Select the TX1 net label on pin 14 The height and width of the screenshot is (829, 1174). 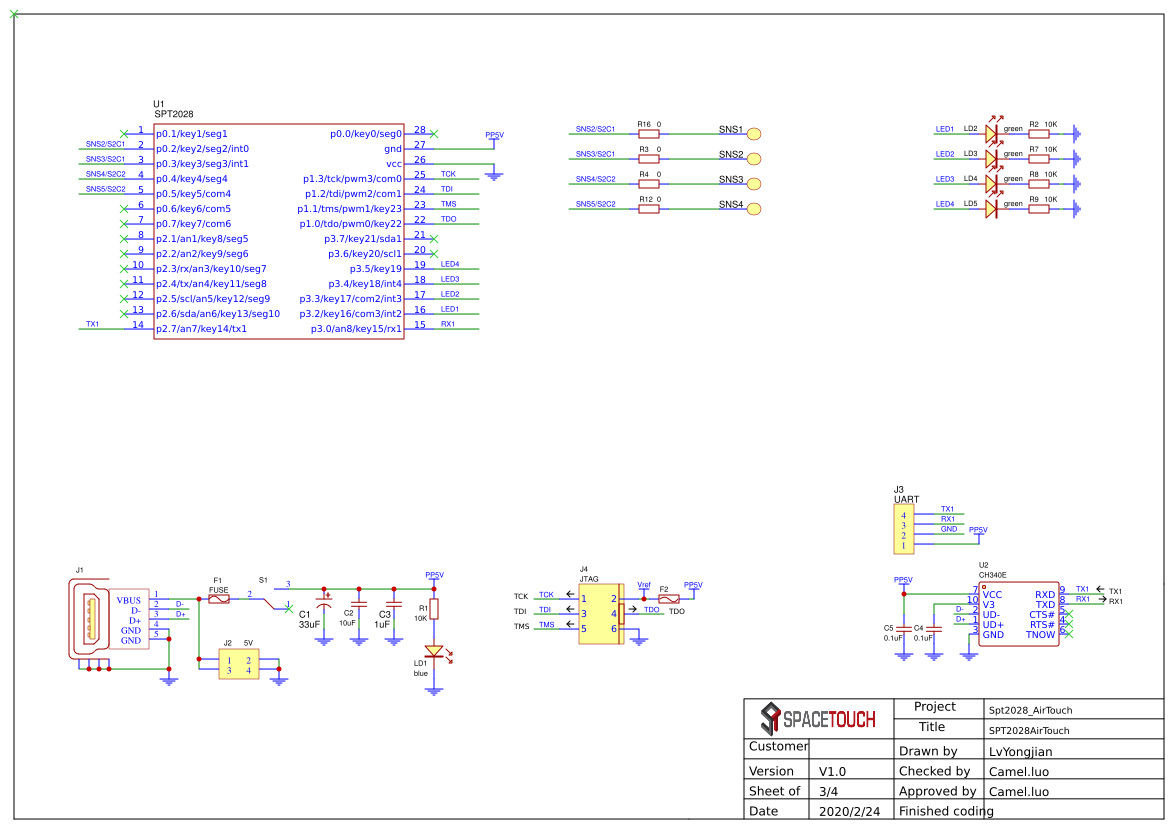[93, 324]
